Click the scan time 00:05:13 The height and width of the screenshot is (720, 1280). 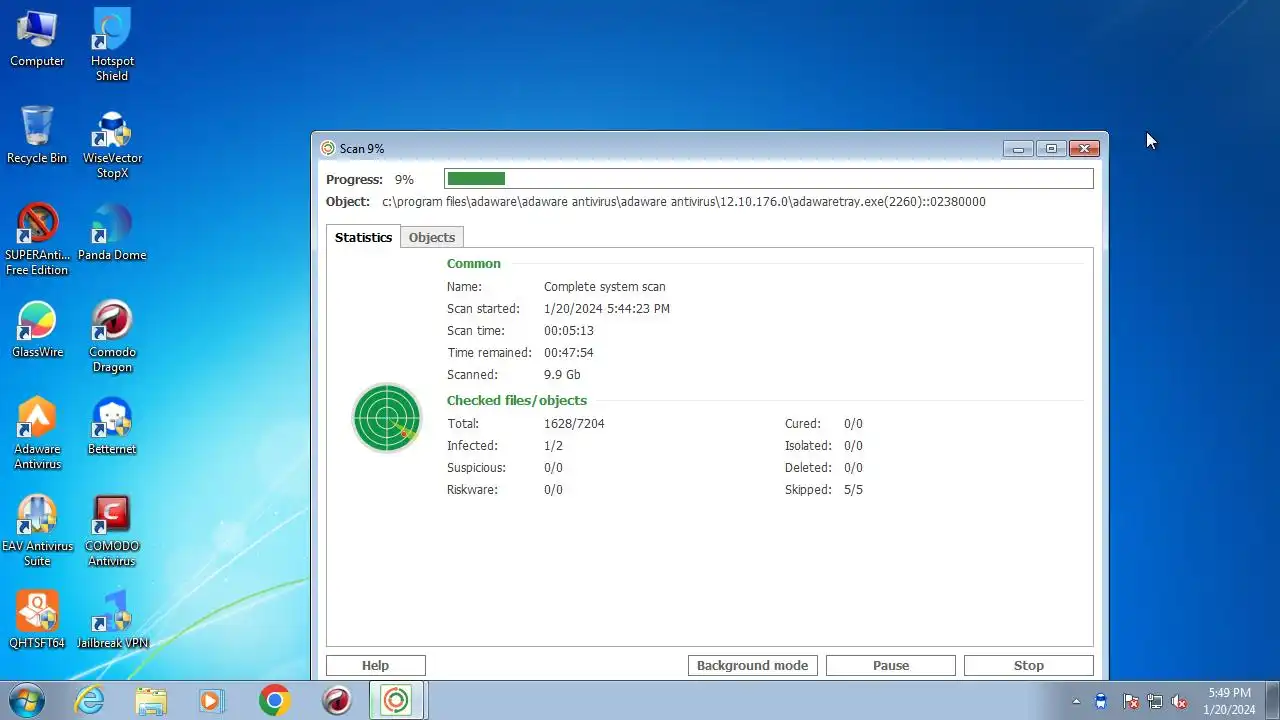tap(569, 331)
